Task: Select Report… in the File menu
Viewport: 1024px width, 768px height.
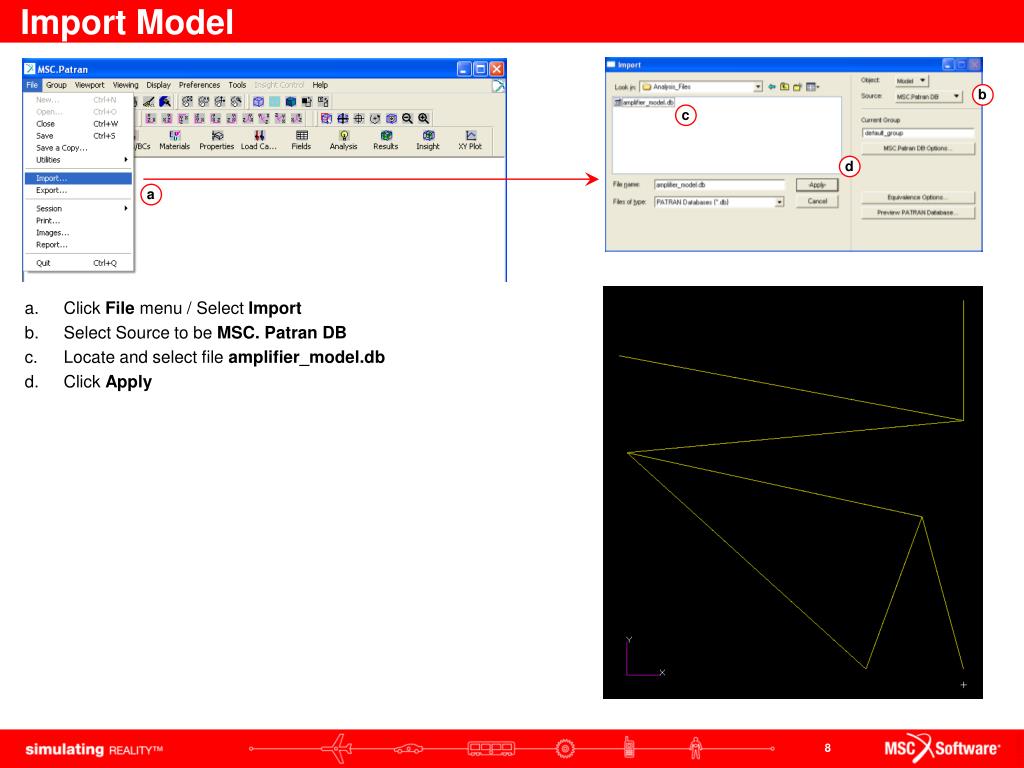Action: (x=78, y=245)
